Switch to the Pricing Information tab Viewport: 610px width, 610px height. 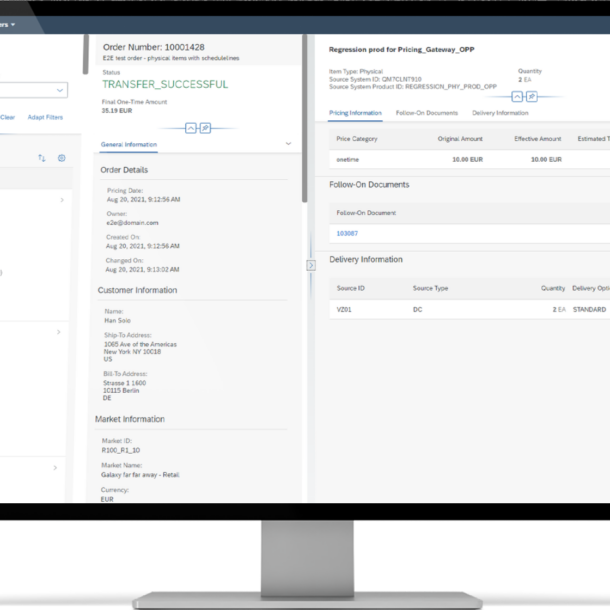tap(355, 113)
